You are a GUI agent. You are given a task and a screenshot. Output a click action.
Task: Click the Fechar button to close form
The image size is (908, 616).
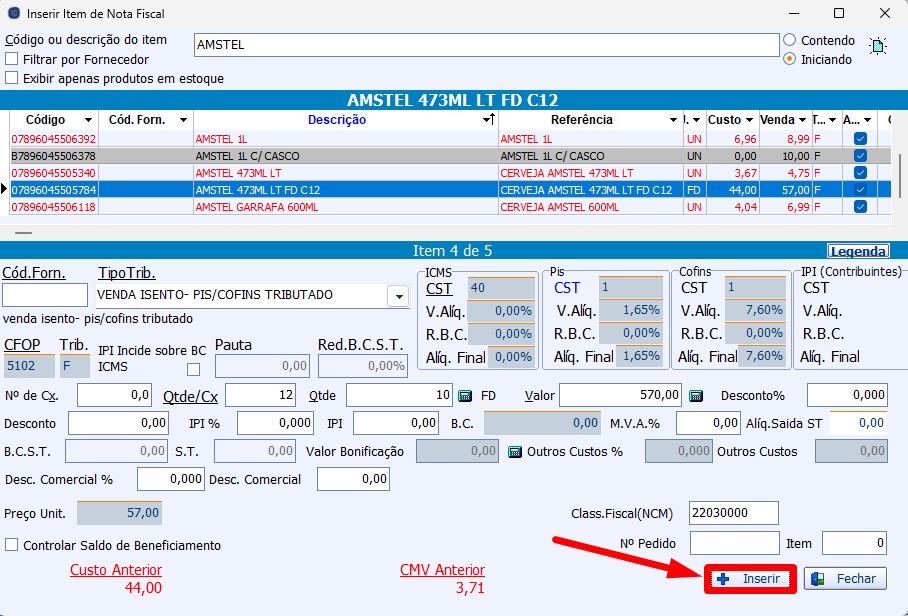[x=845, y=579]
